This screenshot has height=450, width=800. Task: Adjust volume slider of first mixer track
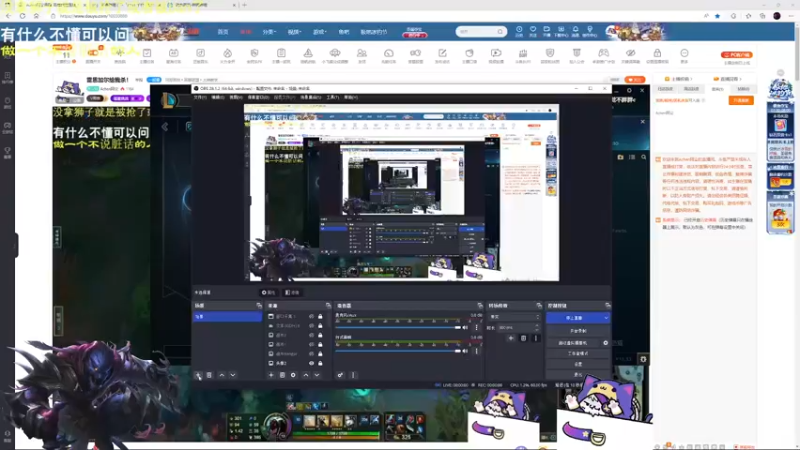coord(398,328)
